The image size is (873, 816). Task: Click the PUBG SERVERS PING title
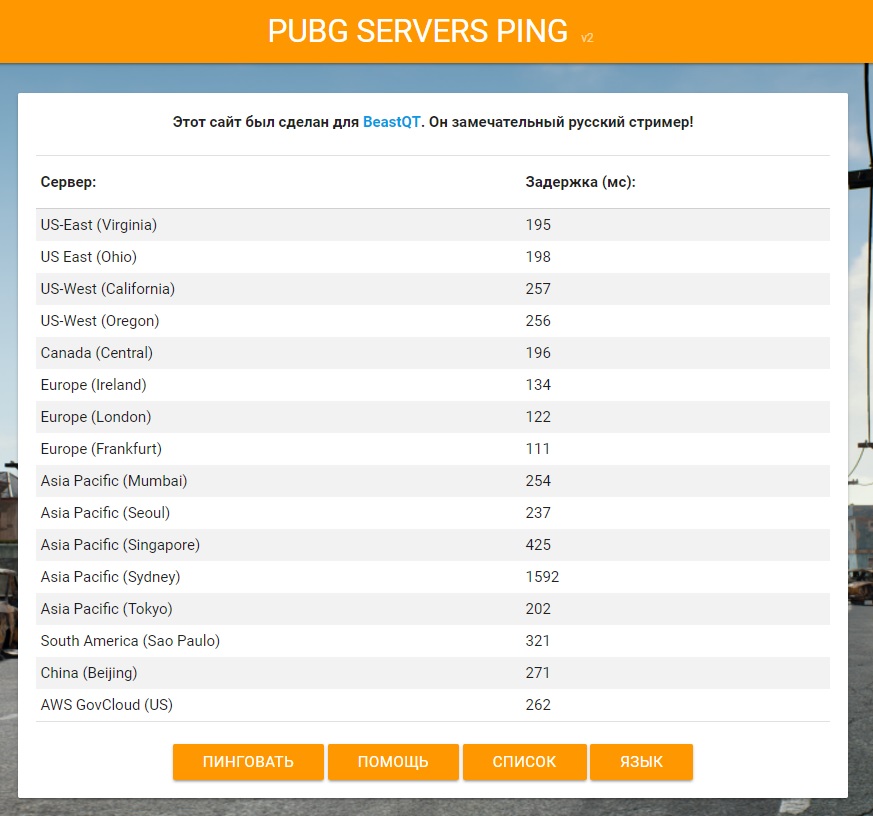418,31
